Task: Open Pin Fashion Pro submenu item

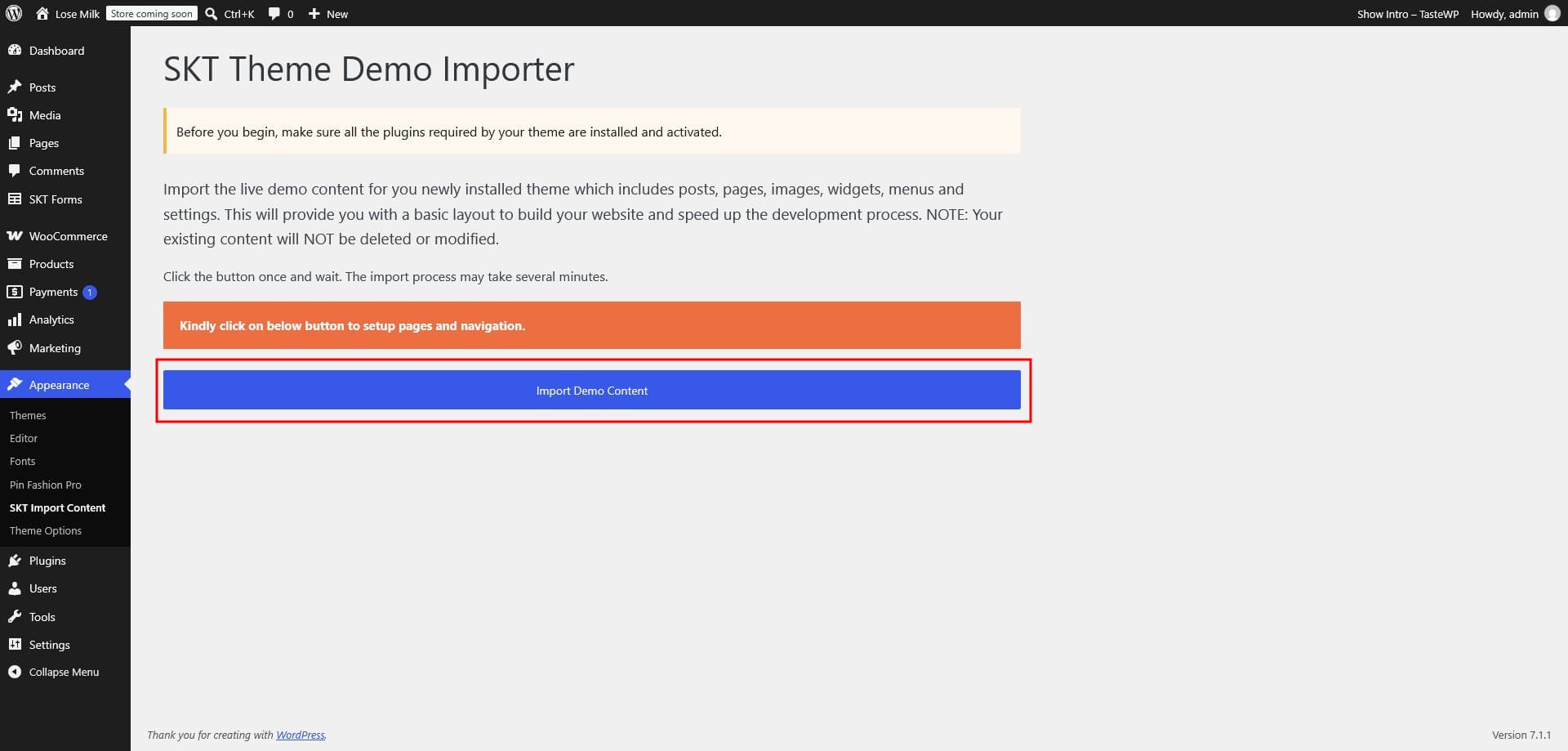Action: [46, 485]
